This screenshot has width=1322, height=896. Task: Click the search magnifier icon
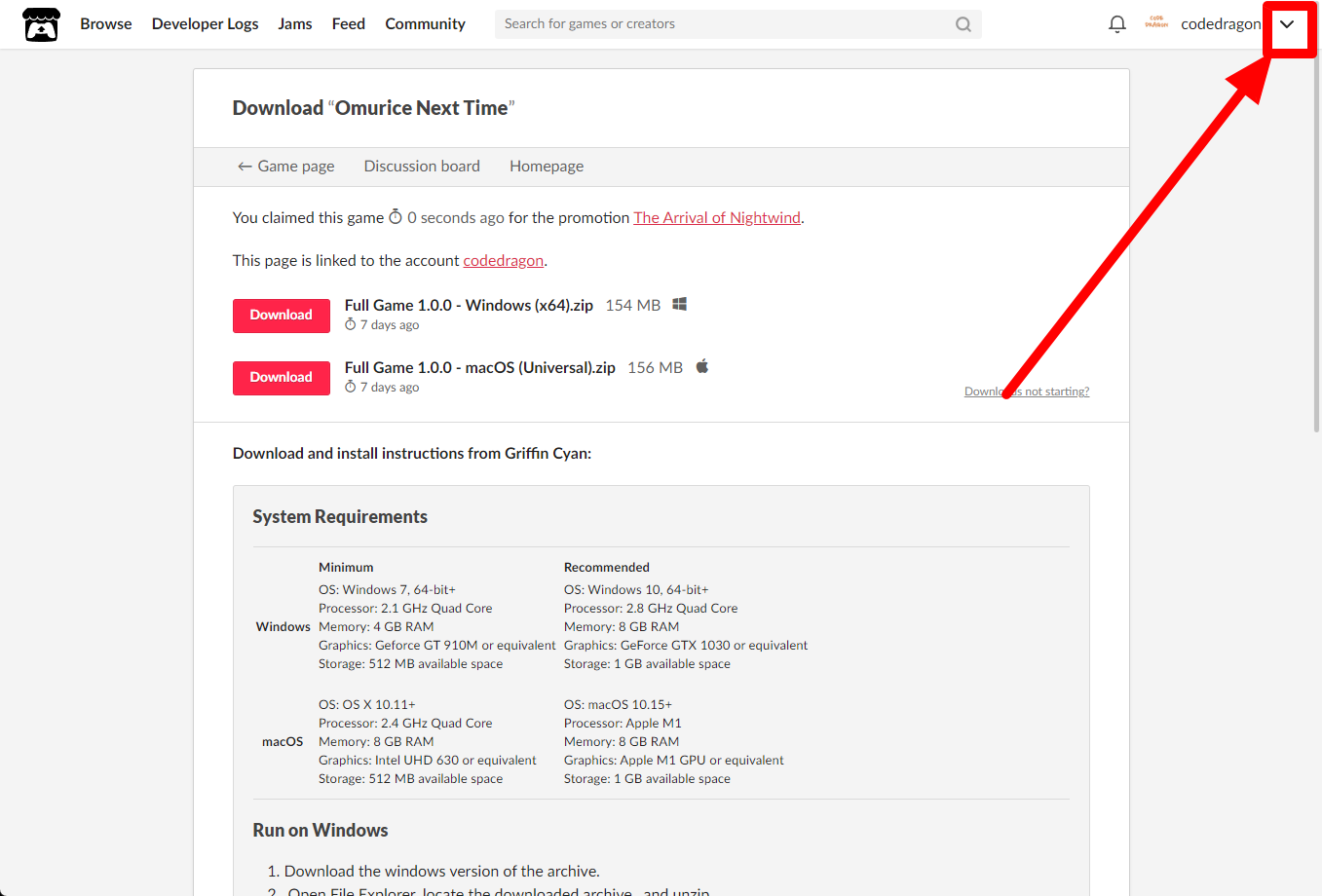tap(963, 24)
